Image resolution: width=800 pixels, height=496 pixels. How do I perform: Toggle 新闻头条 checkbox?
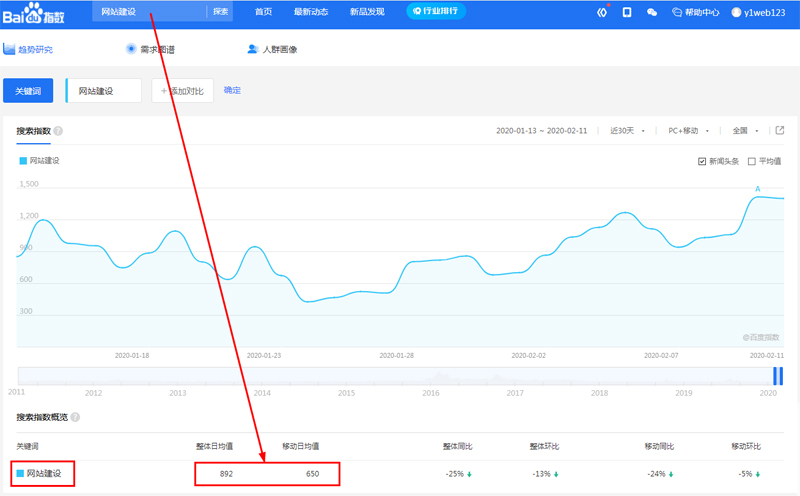tap(702, 161)
